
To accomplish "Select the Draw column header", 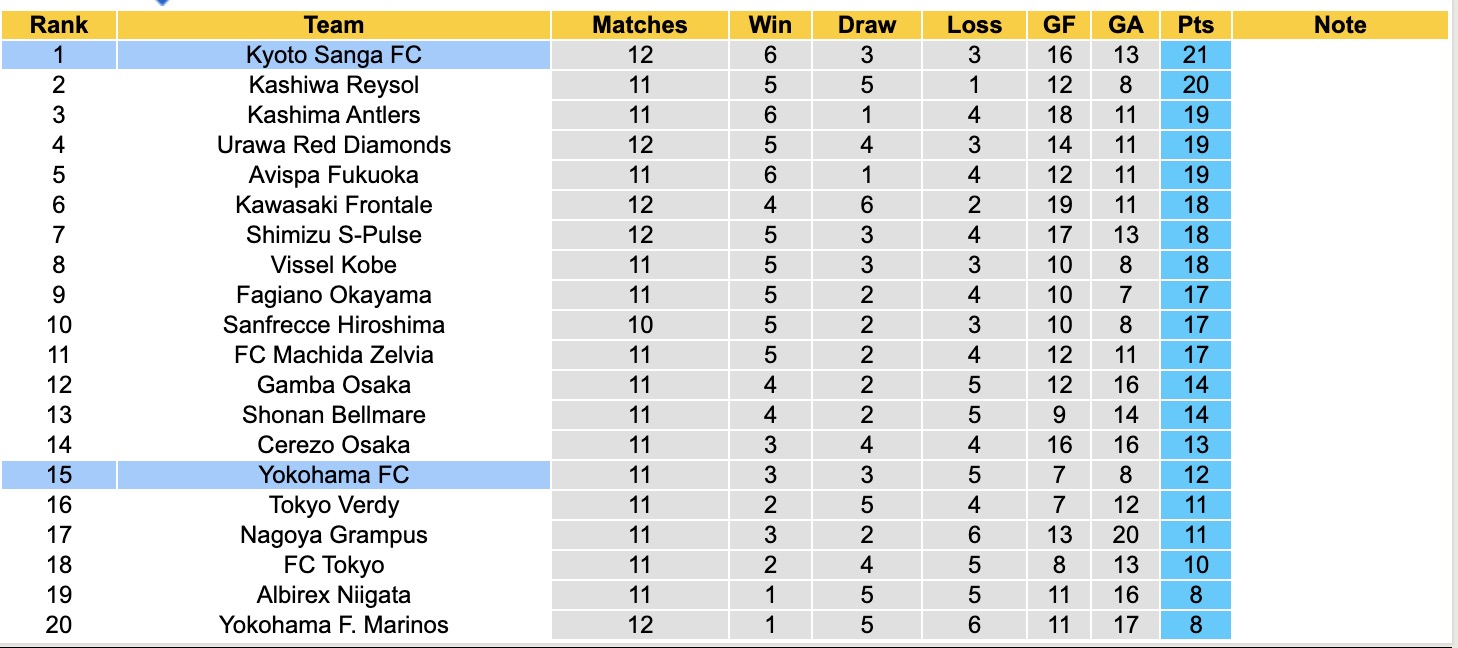I will pos(866,25).
